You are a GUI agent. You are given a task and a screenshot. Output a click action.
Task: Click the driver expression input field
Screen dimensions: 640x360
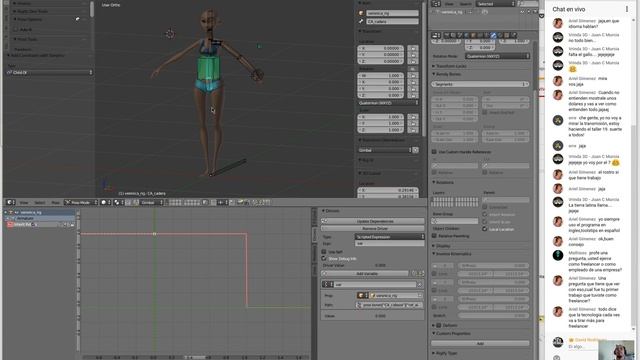coord(389,244)
